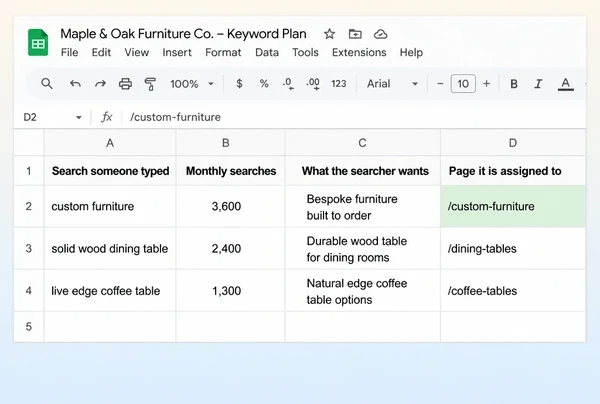This screenshot has height=404, width=600.
Task: Select highlighted cell /custom-furniture in column D
Action: coord(513,206)
